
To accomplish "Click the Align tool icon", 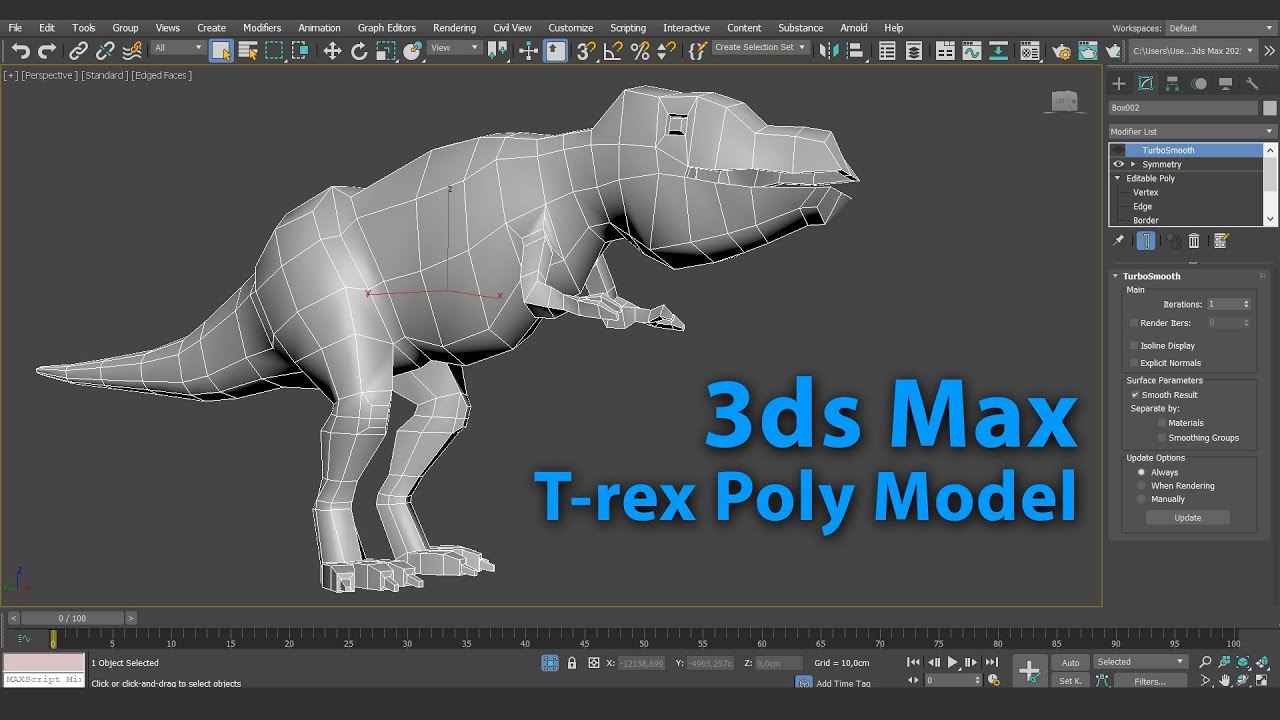I will [x=854, y=51].
